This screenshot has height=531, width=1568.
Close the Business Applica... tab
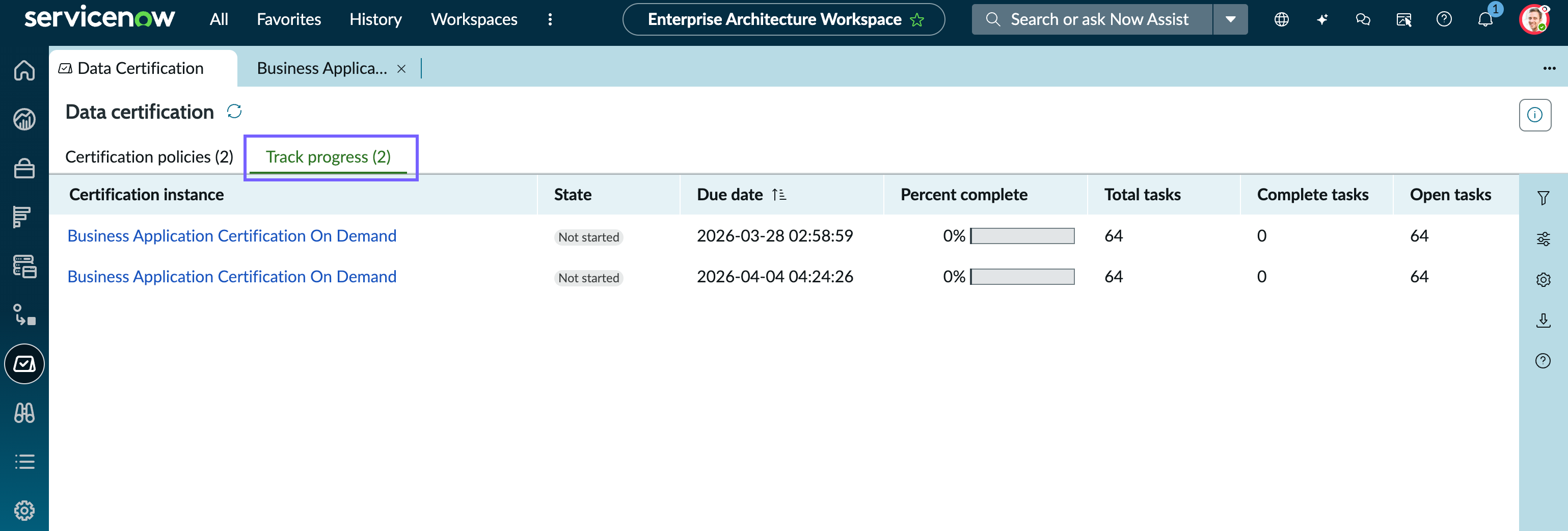(401, 69)
